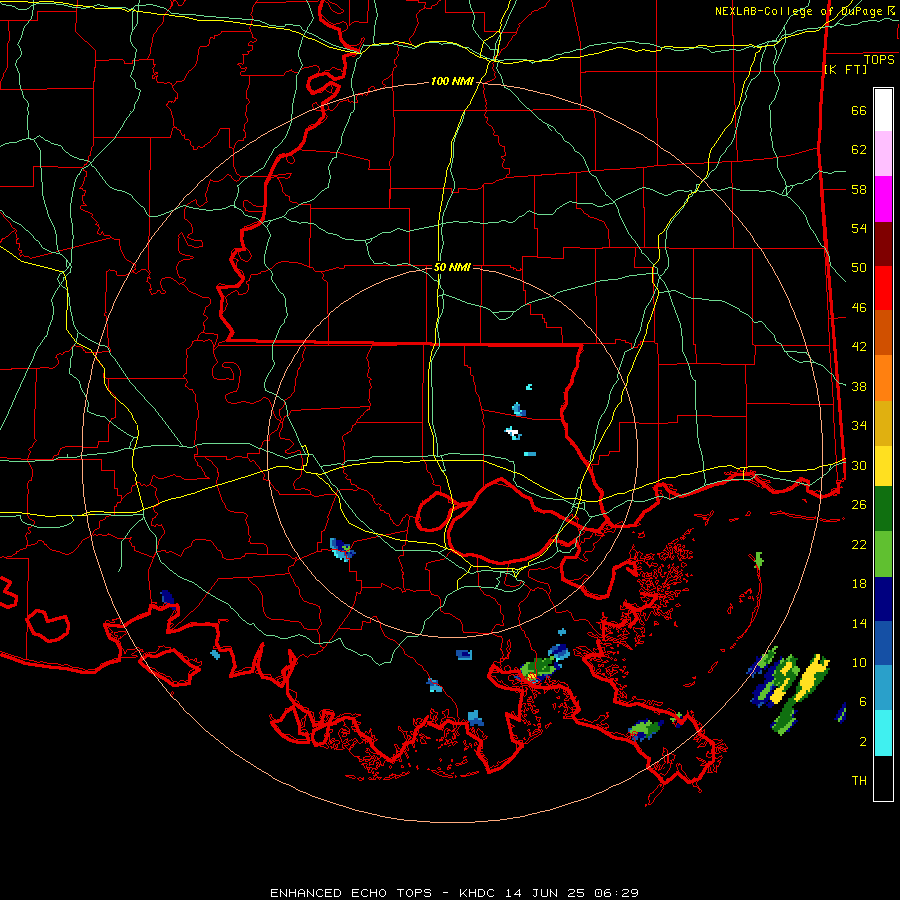Click the TOPS legend title
This screenshot has width=900, height=900.
coord(879,60)
